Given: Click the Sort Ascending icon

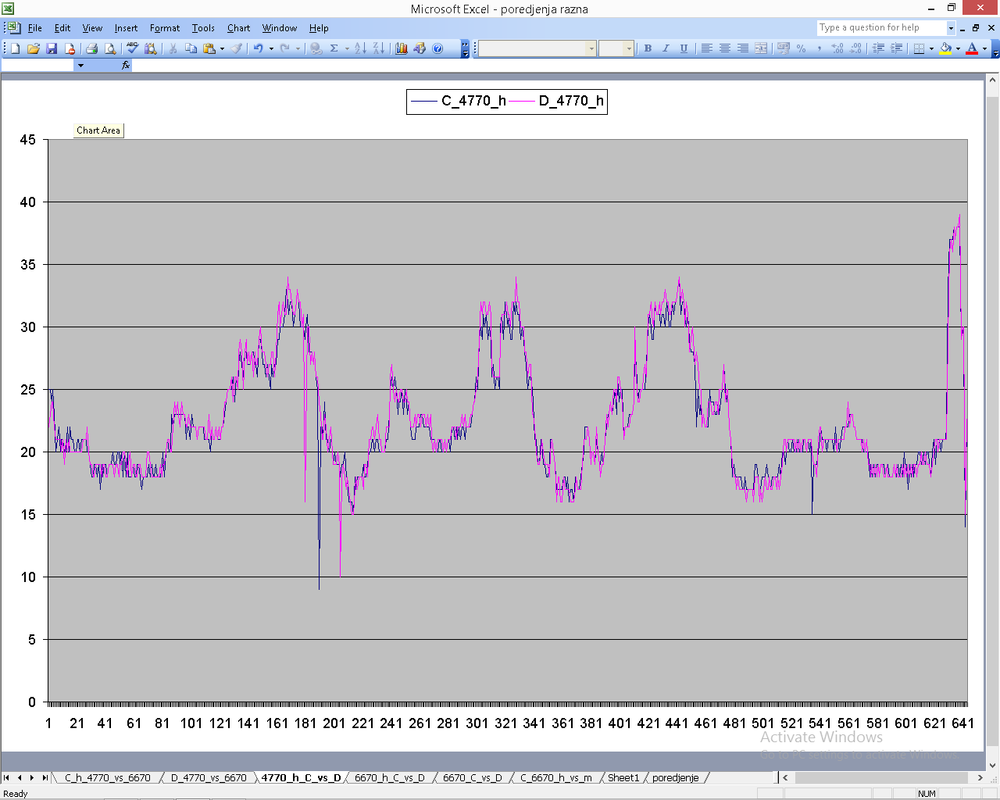Looking at the screenshot, I should [362, 48].
